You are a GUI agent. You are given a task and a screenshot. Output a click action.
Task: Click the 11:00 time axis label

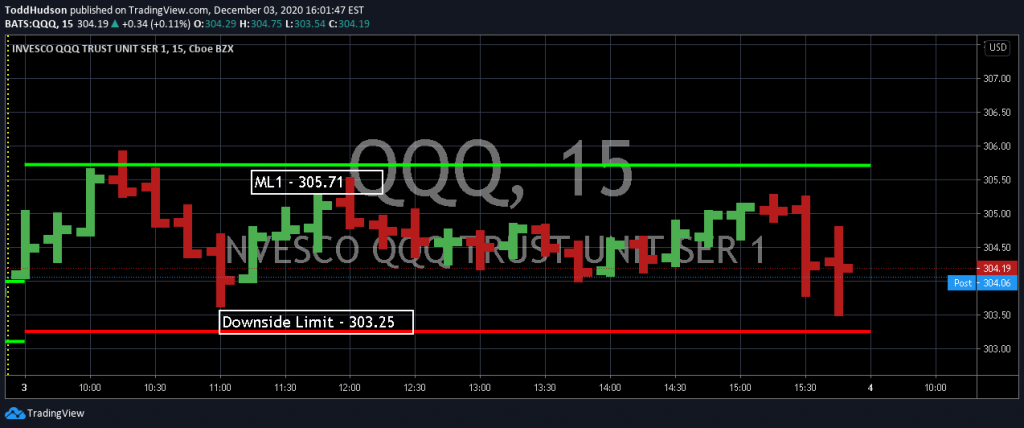click(x=220, y=387)
